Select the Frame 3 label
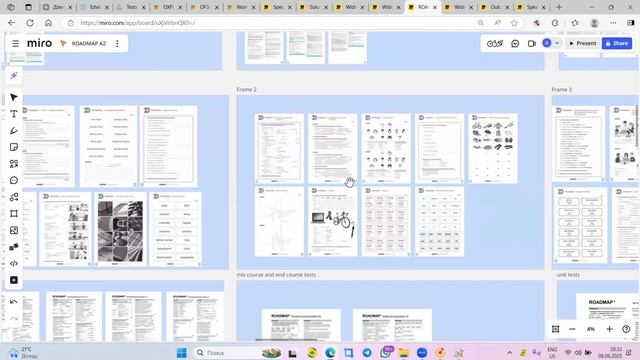The image size is (640, 360). click(562, 89)
